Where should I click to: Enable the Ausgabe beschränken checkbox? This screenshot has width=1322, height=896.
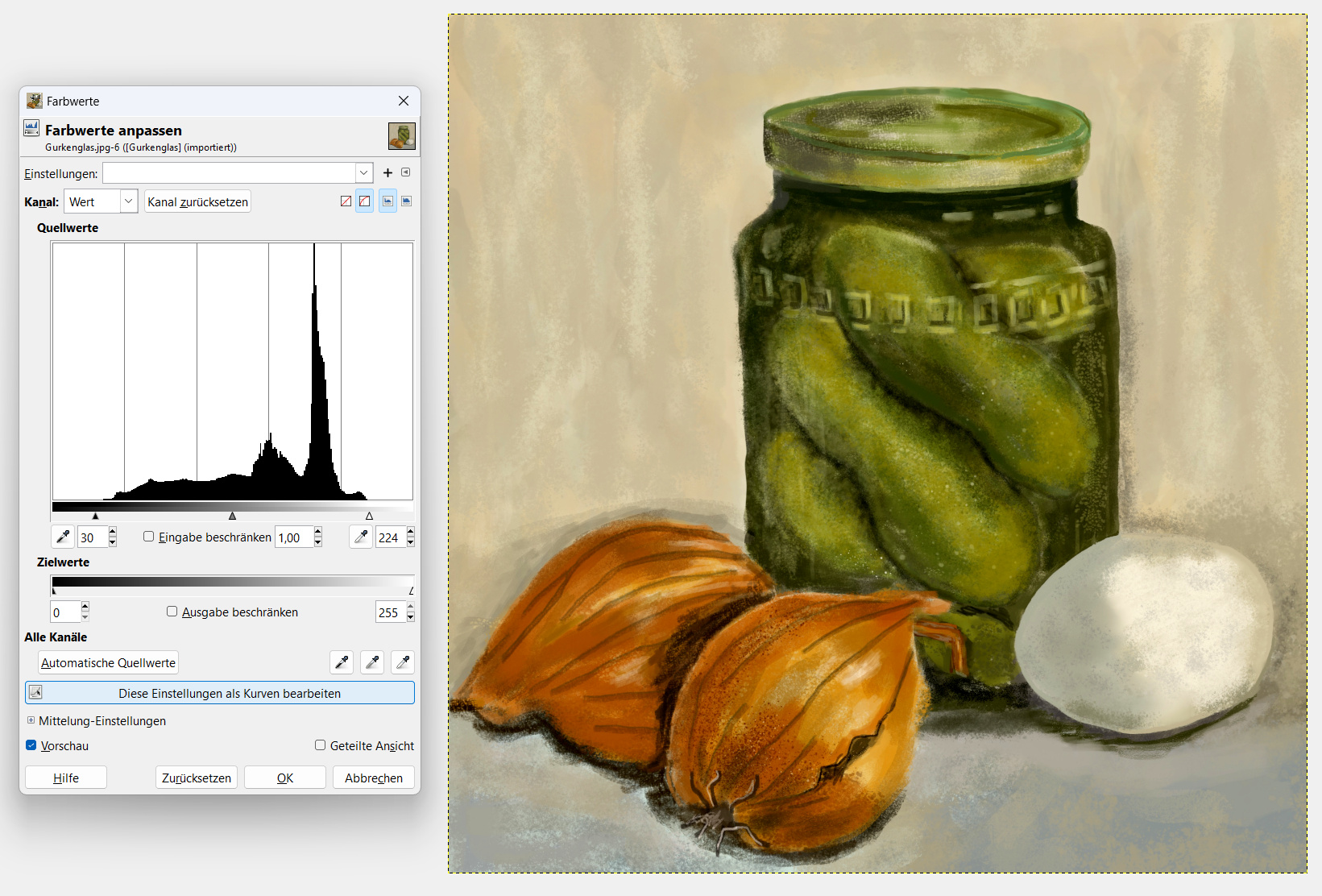[x=172, y=612]
